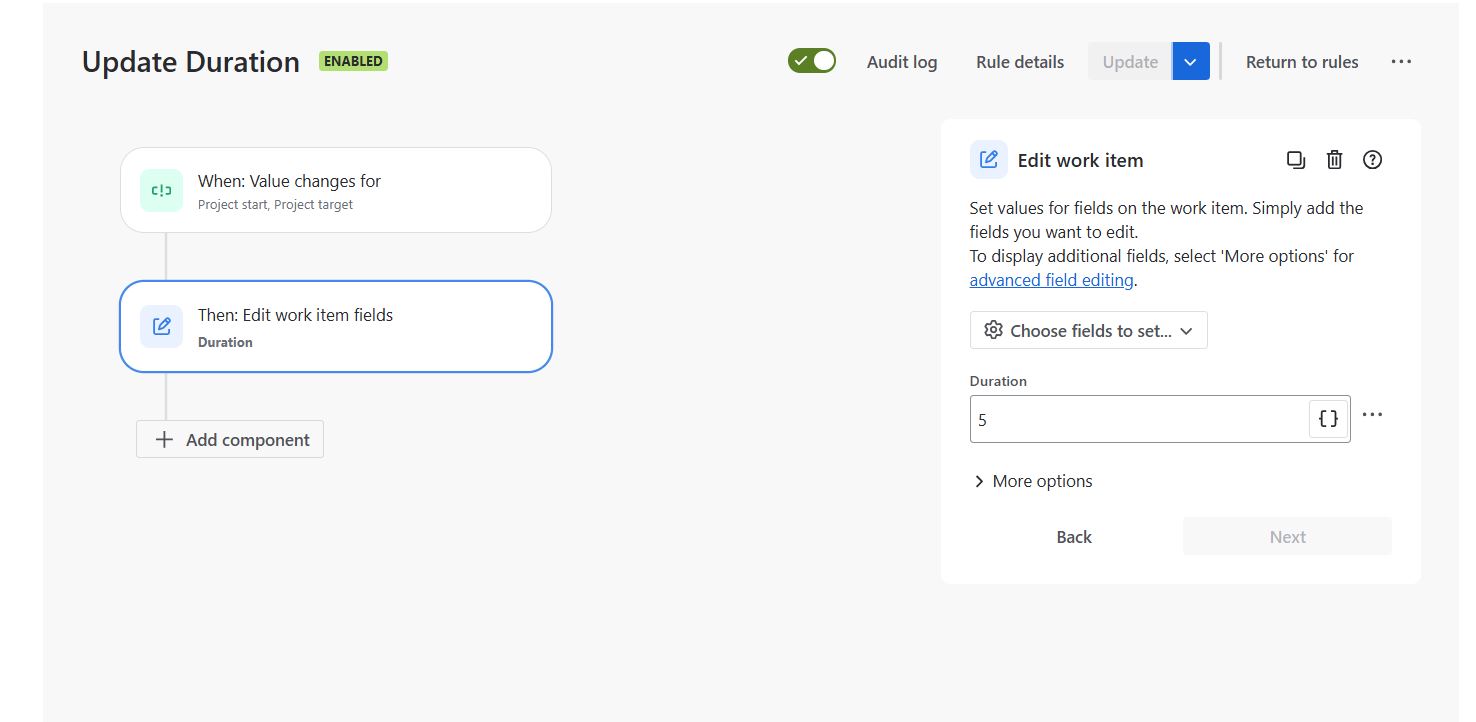Expand More options

1032,481
